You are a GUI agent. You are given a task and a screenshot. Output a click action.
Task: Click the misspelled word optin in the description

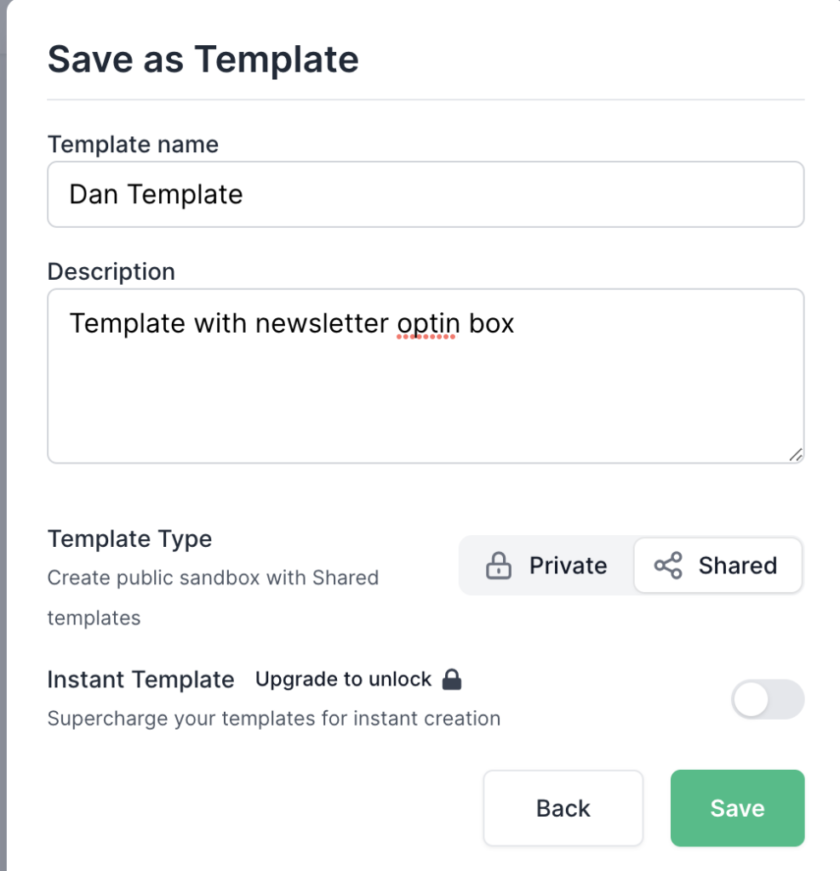tap(428, 324)
